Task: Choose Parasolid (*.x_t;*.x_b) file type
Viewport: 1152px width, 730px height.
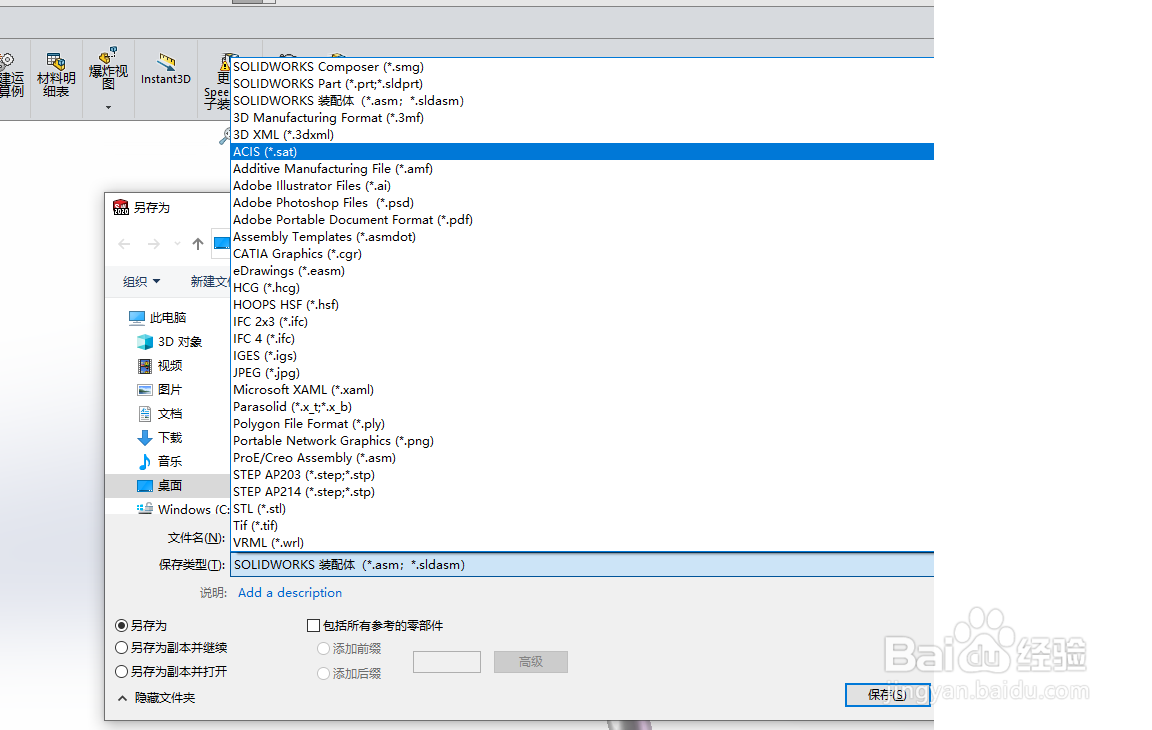Action: [582, 407]
